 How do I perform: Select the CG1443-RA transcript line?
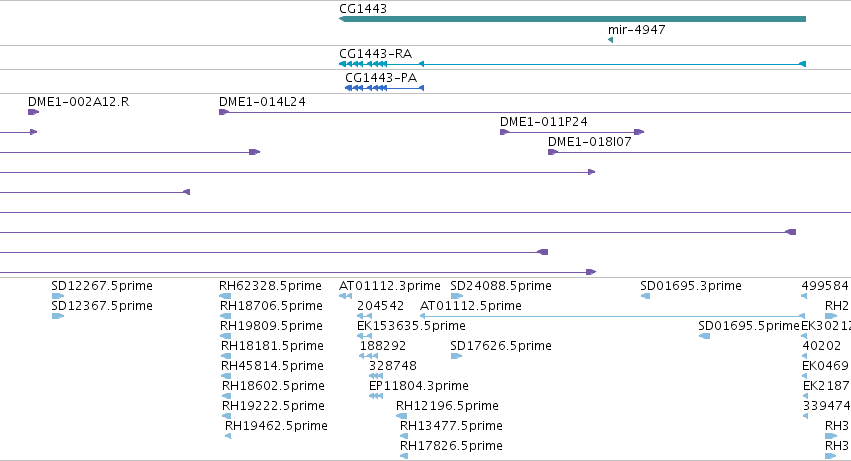[572, 64]
